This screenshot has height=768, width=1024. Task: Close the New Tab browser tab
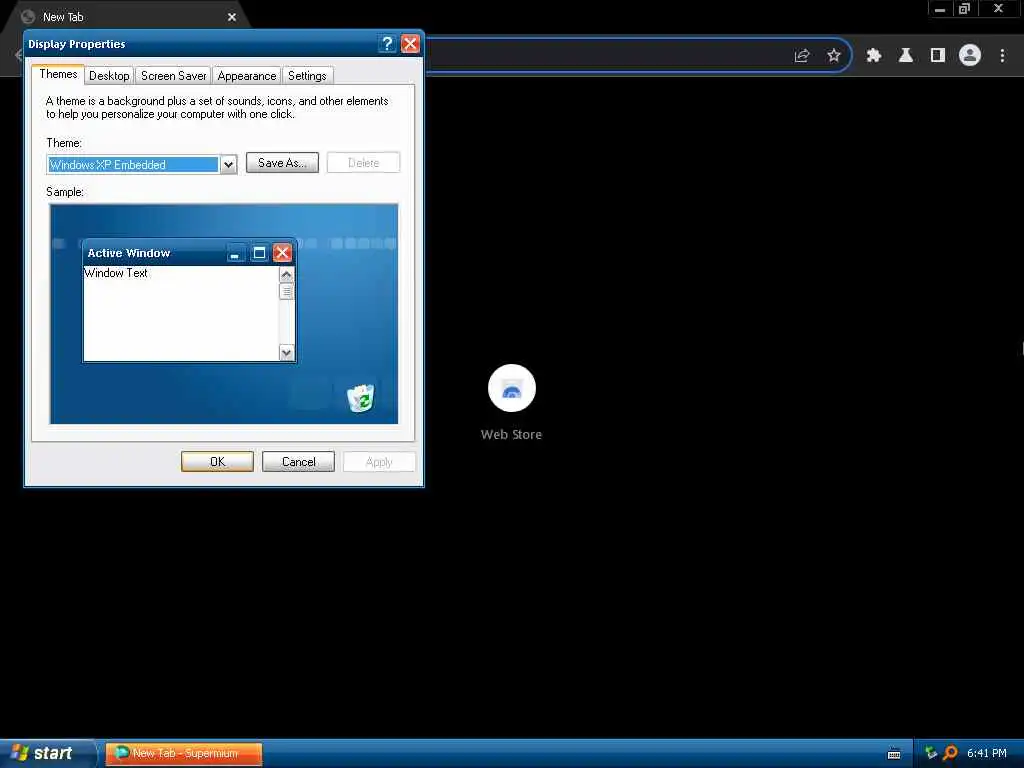click(x=232, y=17)
